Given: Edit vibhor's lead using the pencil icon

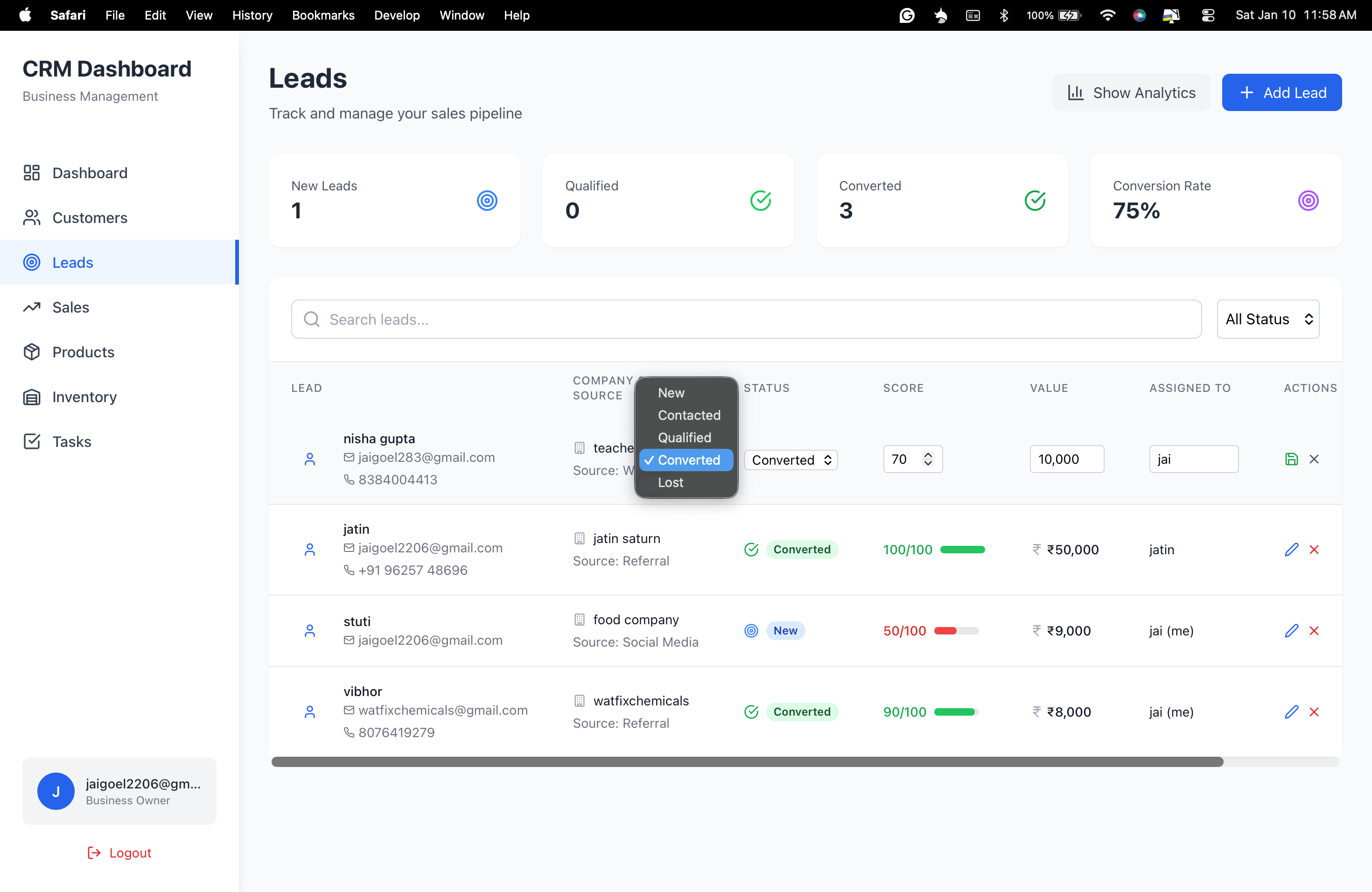Looking at the screenshot, I should (1291, 711).
